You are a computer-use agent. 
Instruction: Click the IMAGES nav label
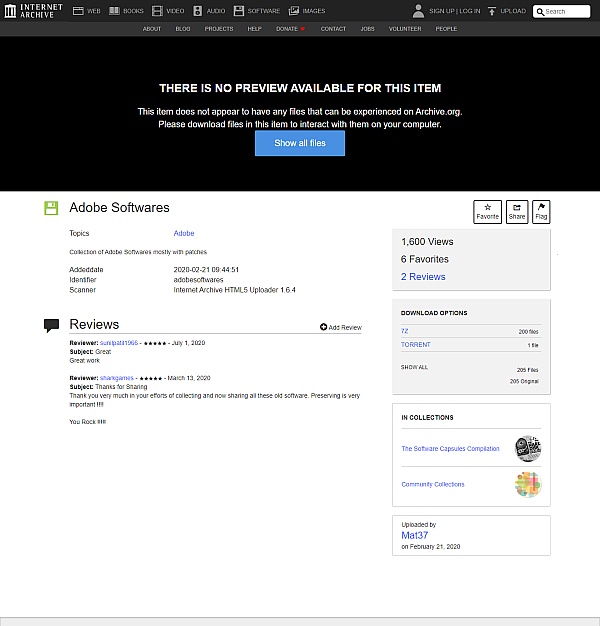click(314, 11)
